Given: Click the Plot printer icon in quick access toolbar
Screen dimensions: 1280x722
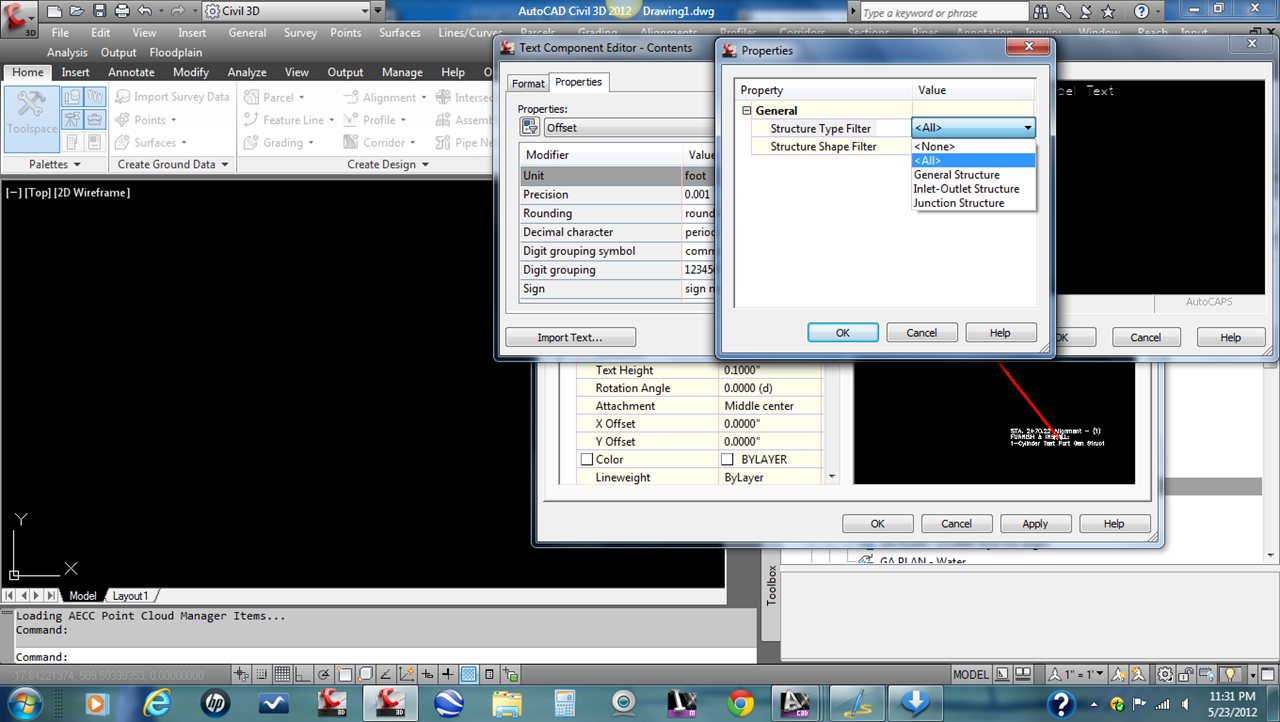Looking at the screenshot, I should click(x=122, y=12).
